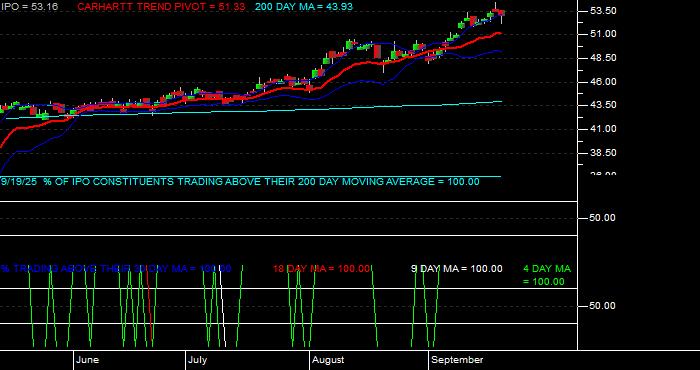Image resolution: width=700 pixels, height=370 pixels.
Task: Click the blue % trading above 30 Day MA label
Action: [116, 269]
